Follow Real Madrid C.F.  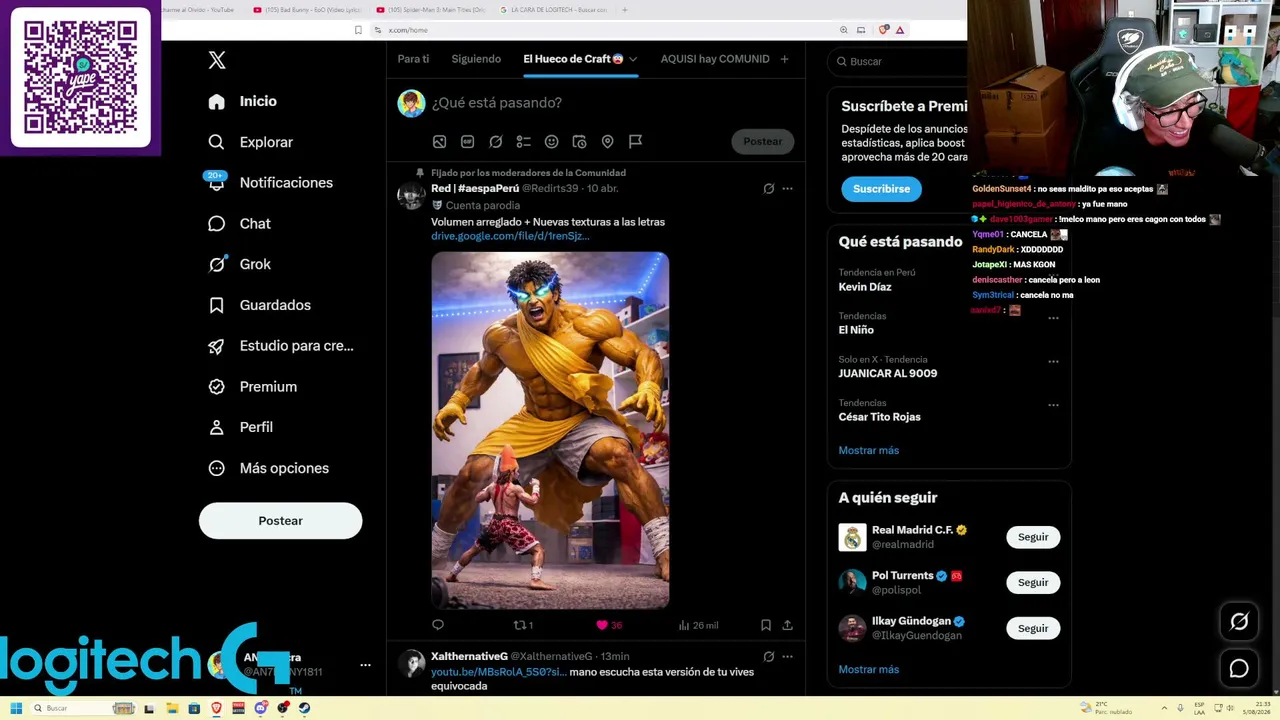coord(1033,537)
